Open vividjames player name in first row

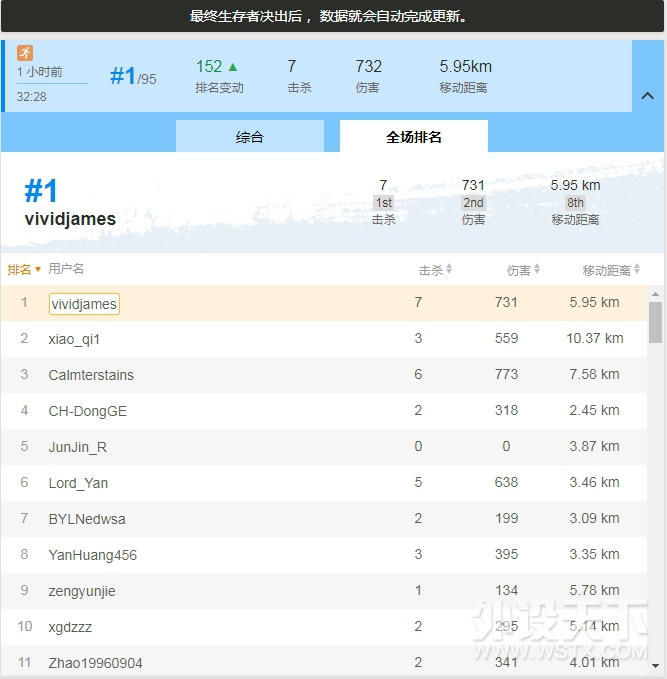[x=84, y=304]
